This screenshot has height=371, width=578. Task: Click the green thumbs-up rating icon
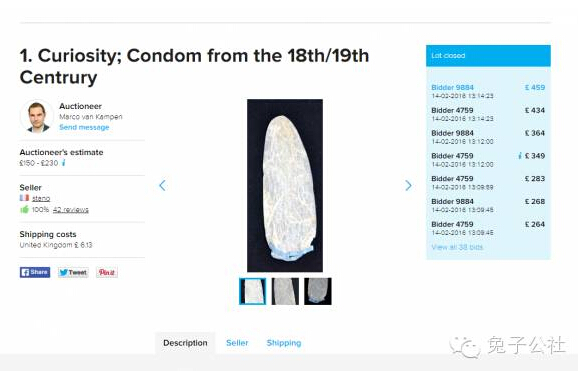coord(24,209)
